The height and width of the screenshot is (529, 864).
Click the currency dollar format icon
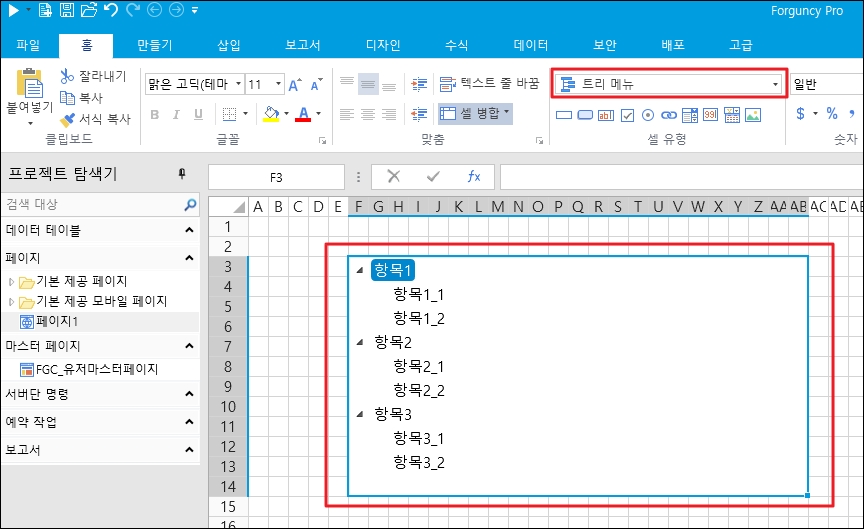801,114
